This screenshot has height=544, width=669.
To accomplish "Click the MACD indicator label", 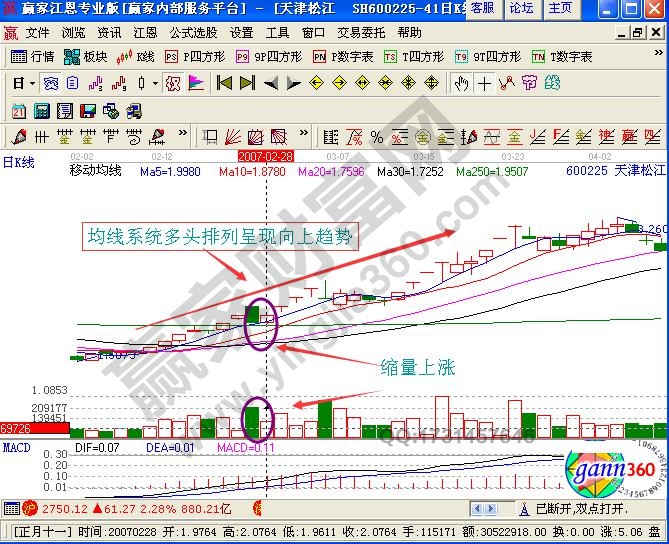I will pyautogui.click(x=16, y=447).
